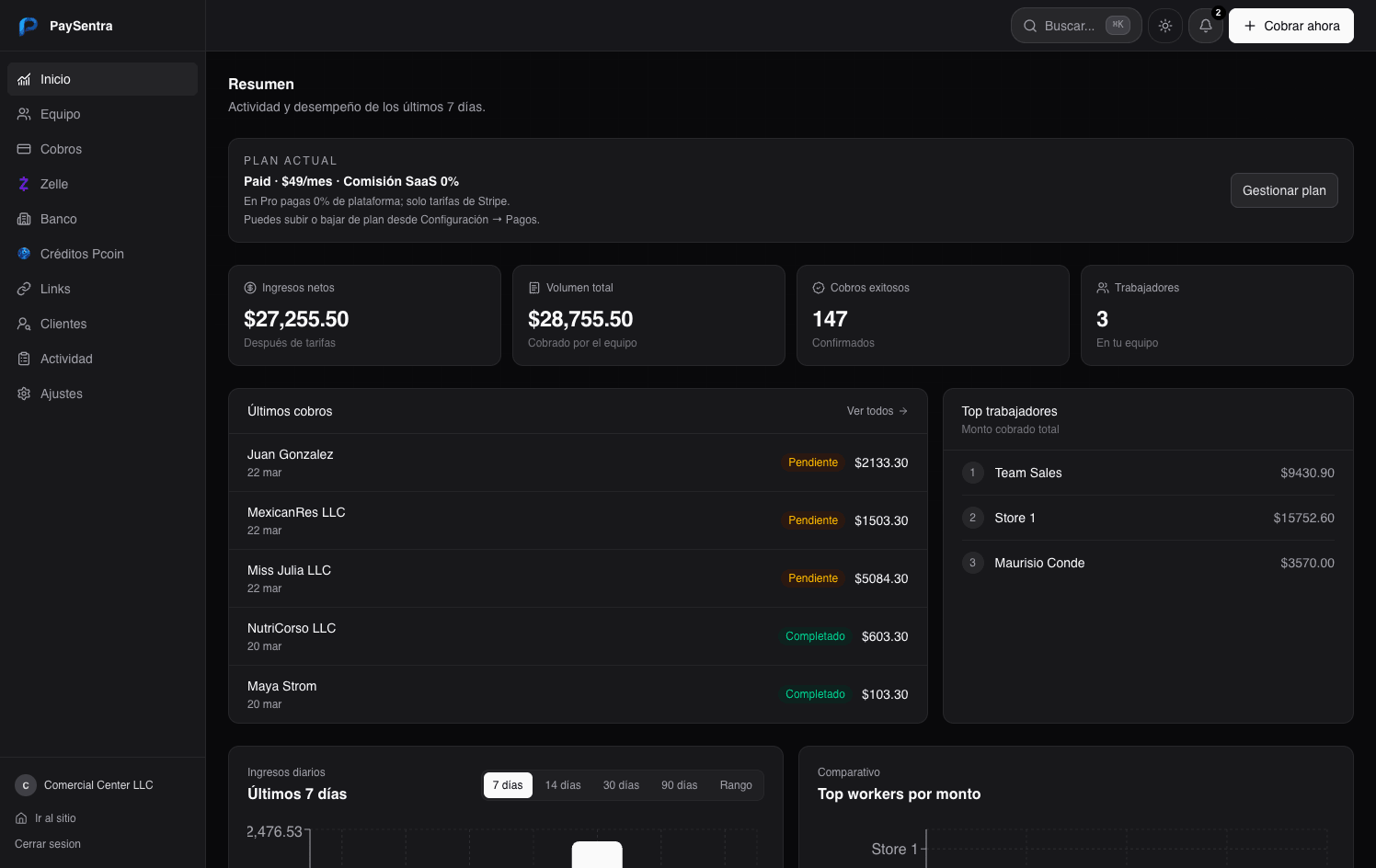Click the PaySentra logo icon
This screenshot has height=868, width=1376.
point(28,26)
